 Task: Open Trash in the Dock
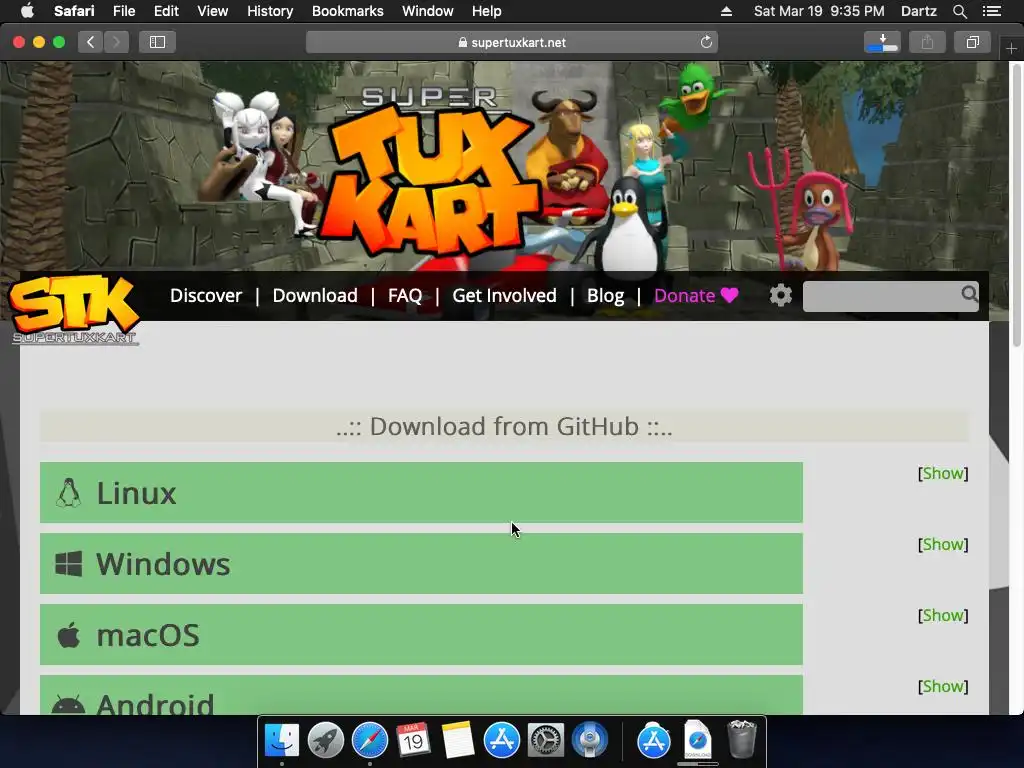pos(742,739)
